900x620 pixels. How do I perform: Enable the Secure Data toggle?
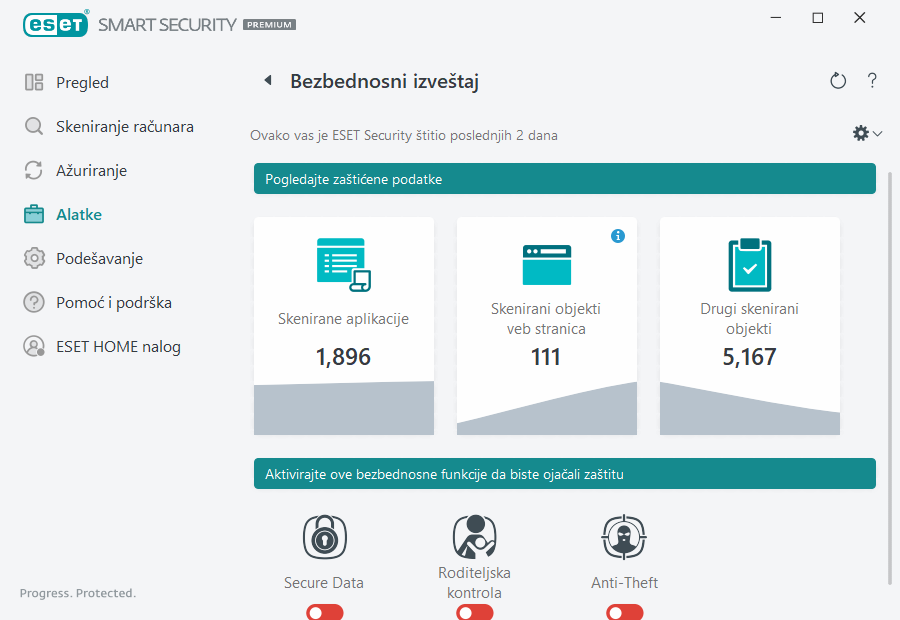324,611
